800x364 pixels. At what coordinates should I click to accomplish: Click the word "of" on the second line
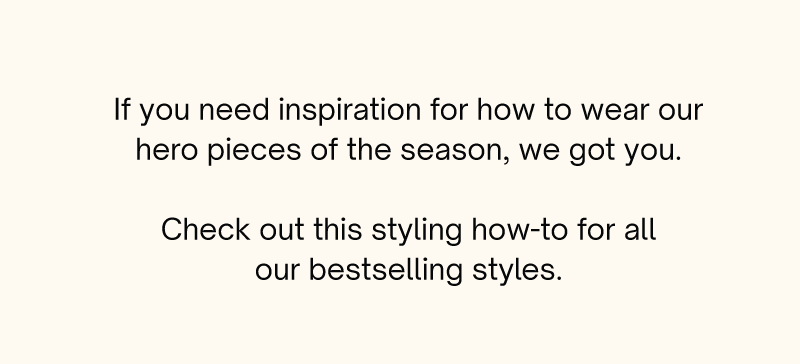(x=324, y=150)
